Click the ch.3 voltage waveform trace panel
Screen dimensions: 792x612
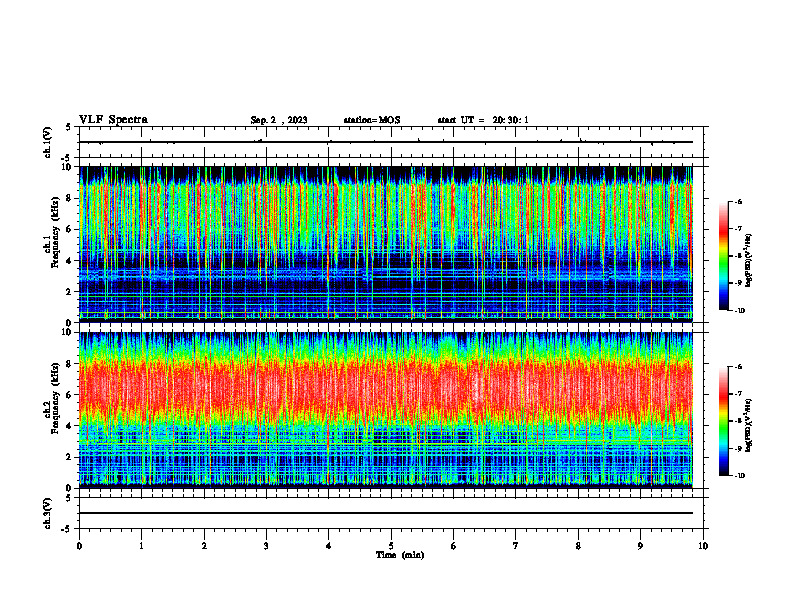(391, 513)
